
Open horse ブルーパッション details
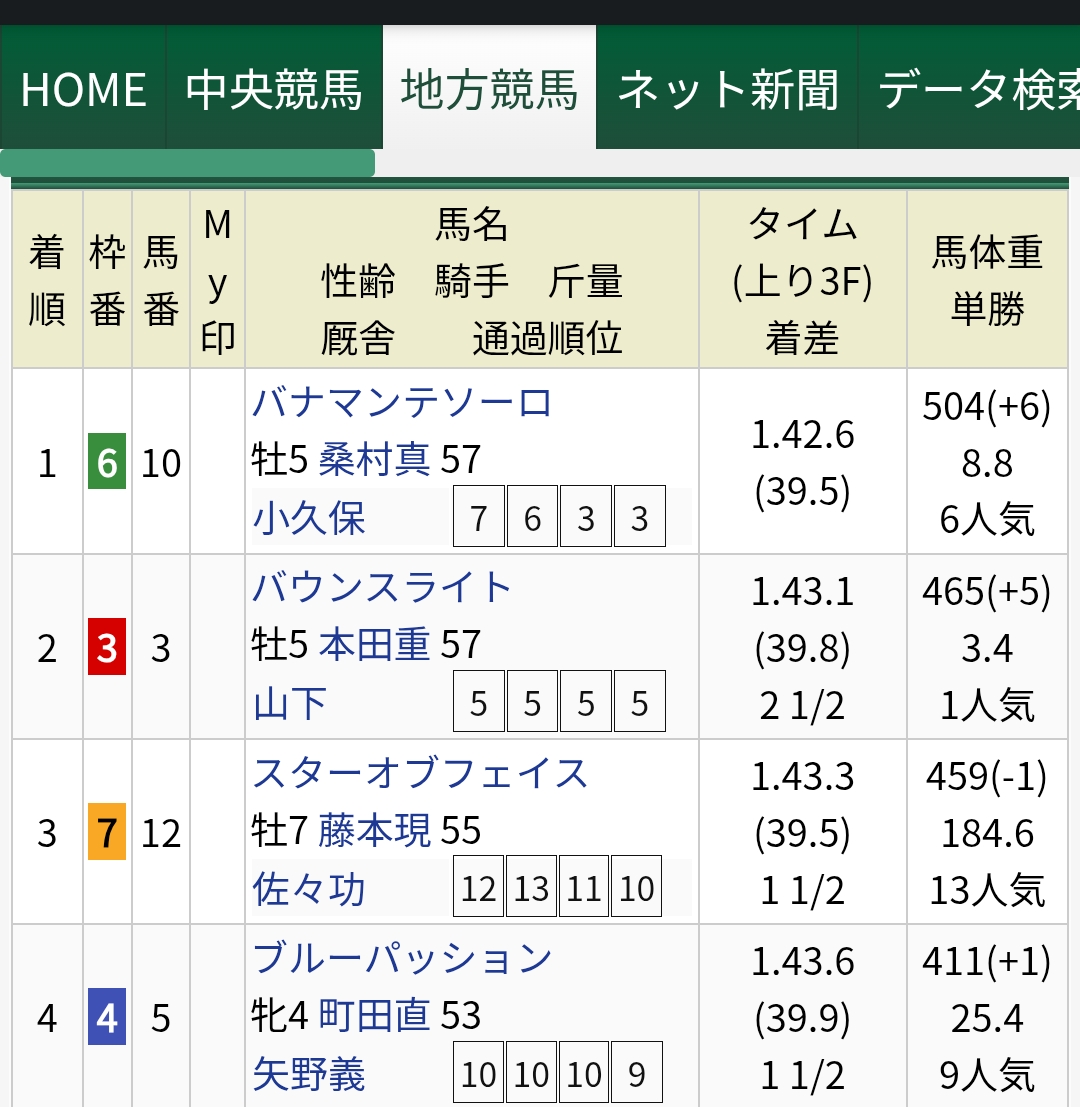402,958
